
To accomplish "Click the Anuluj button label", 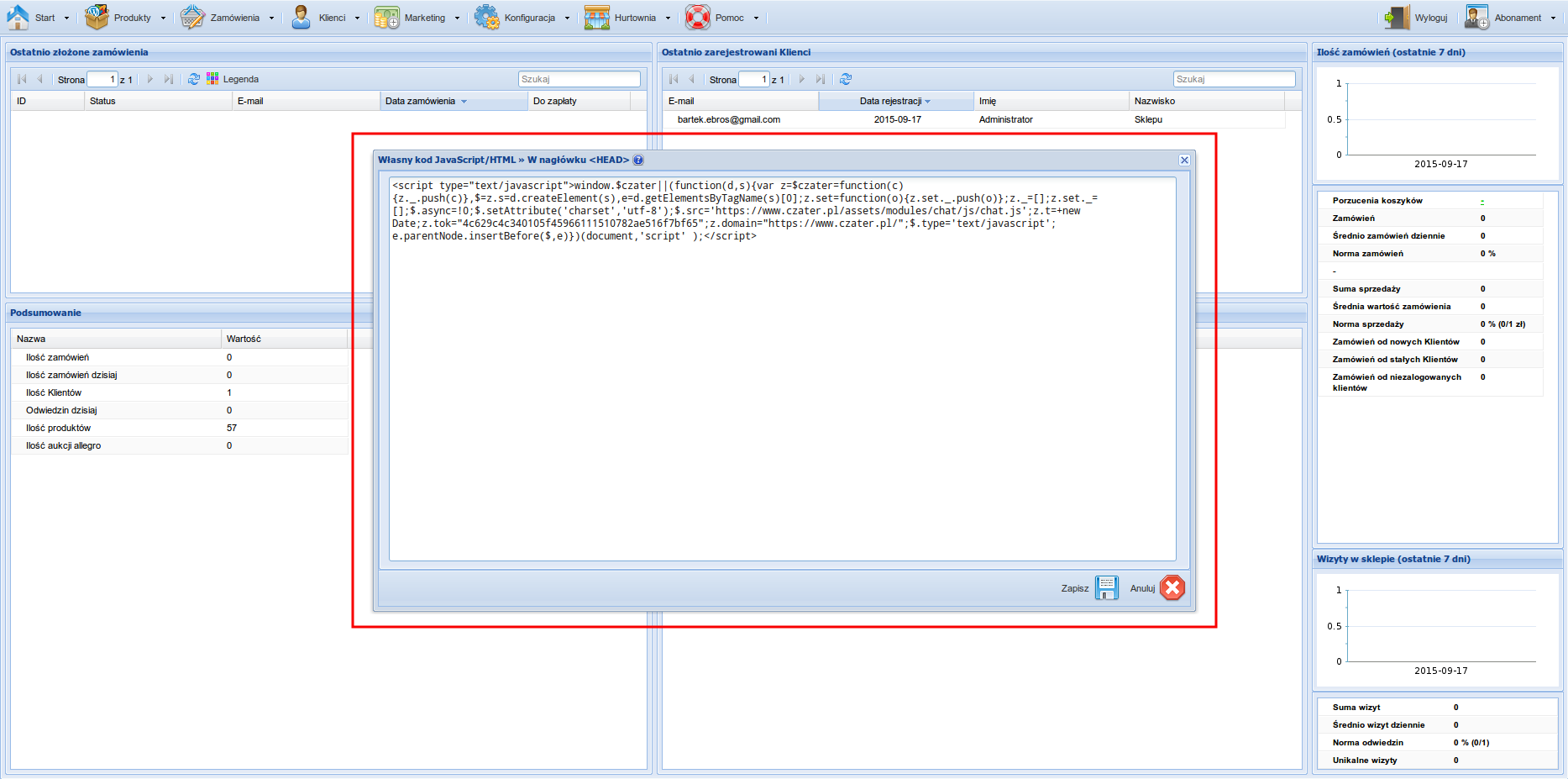I will [x=1142, y=588].
